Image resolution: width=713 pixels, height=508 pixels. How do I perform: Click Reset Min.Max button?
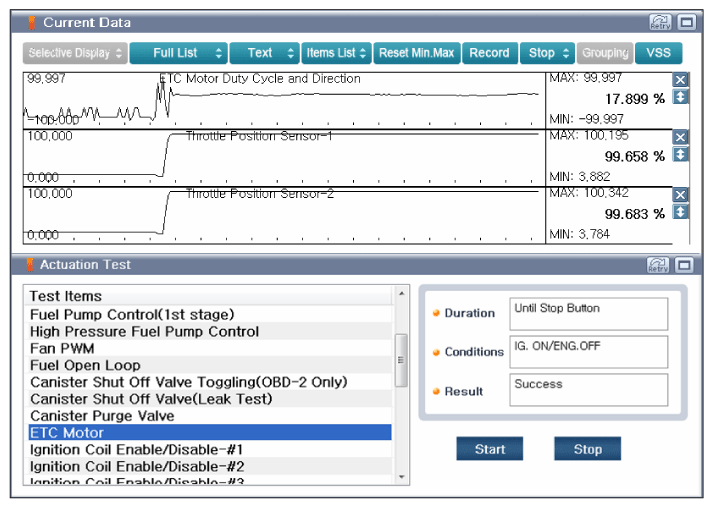[417, 53]
